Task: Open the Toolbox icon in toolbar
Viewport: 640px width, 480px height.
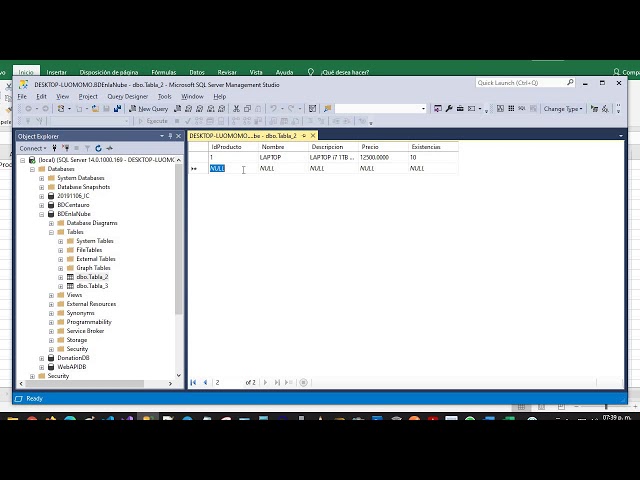Action: (x=460, y=109)
